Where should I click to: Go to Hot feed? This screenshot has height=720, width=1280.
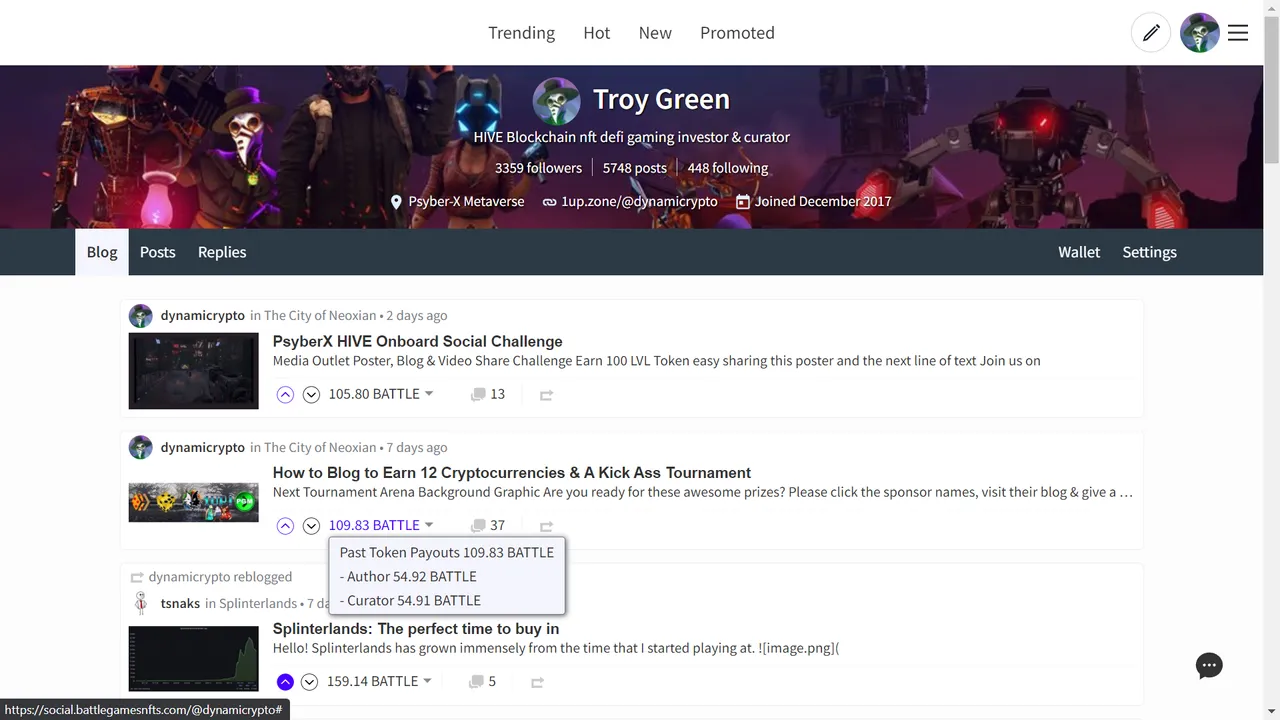[x=596, y=33]
